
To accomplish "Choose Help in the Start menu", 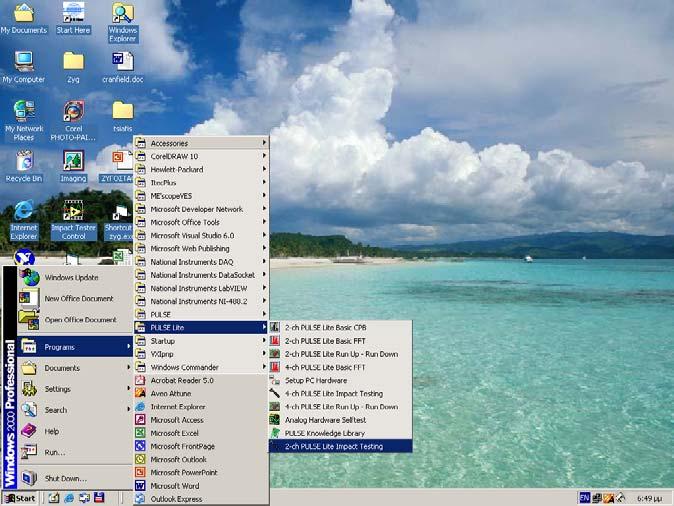I will pyautogui.click(x=75, y=431).
